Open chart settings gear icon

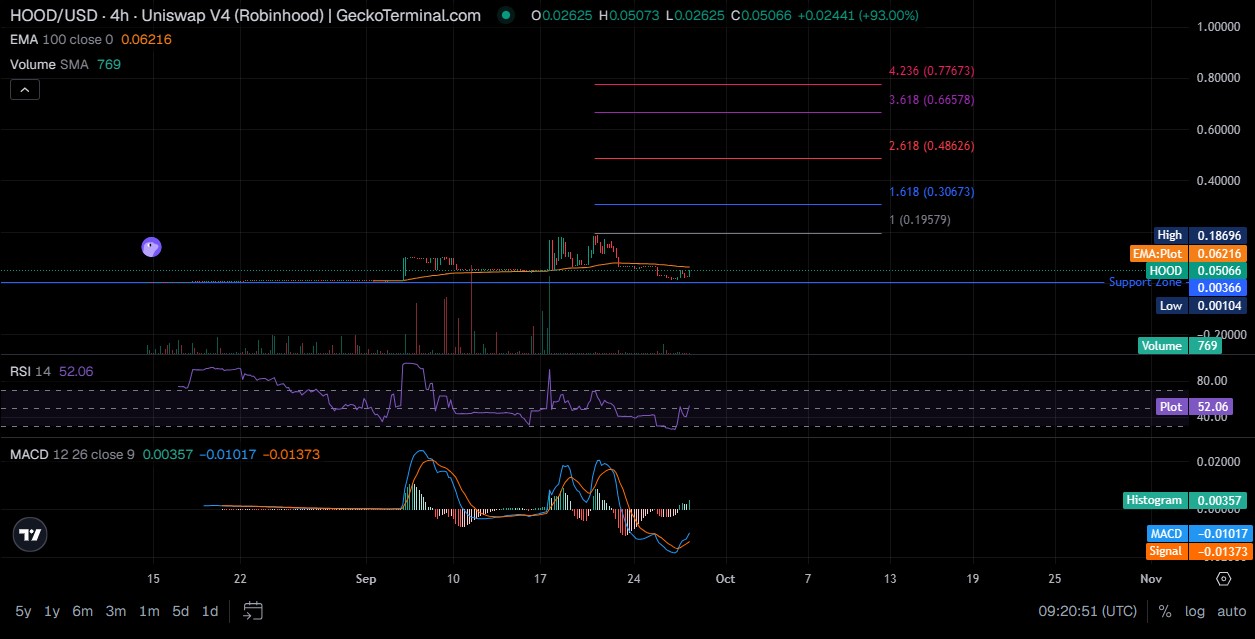pyautogui.click(x=1223, y=578)
